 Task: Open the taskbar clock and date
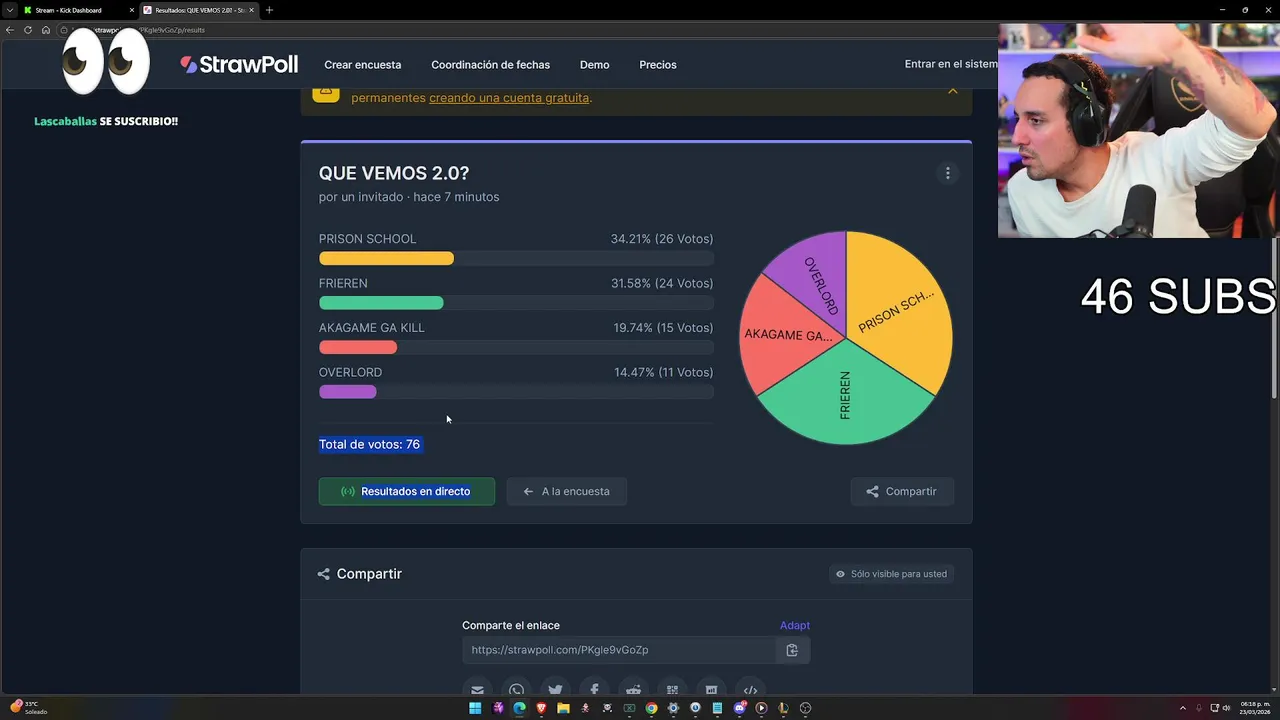[x=1254, y=707]
